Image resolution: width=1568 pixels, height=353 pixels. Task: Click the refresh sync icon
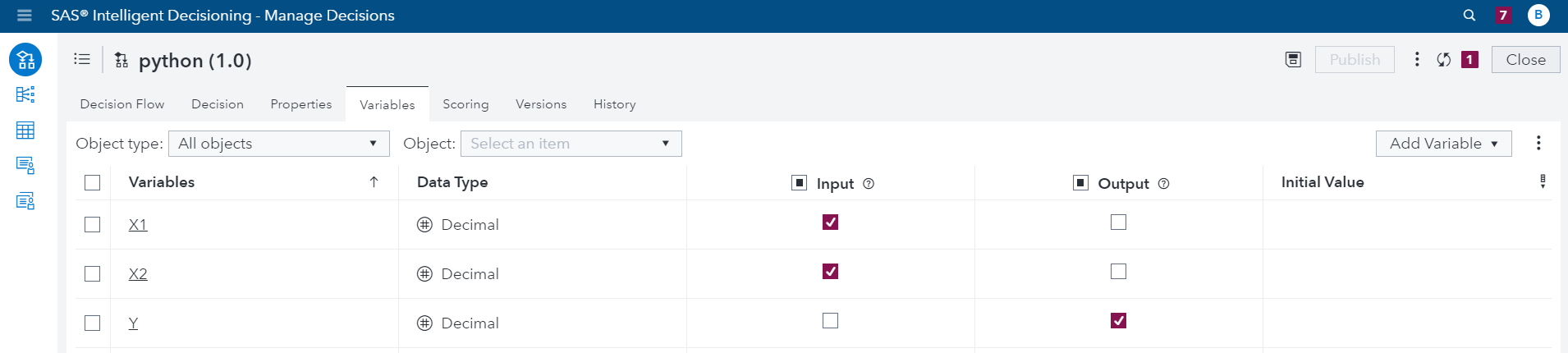coord(1444,60)
